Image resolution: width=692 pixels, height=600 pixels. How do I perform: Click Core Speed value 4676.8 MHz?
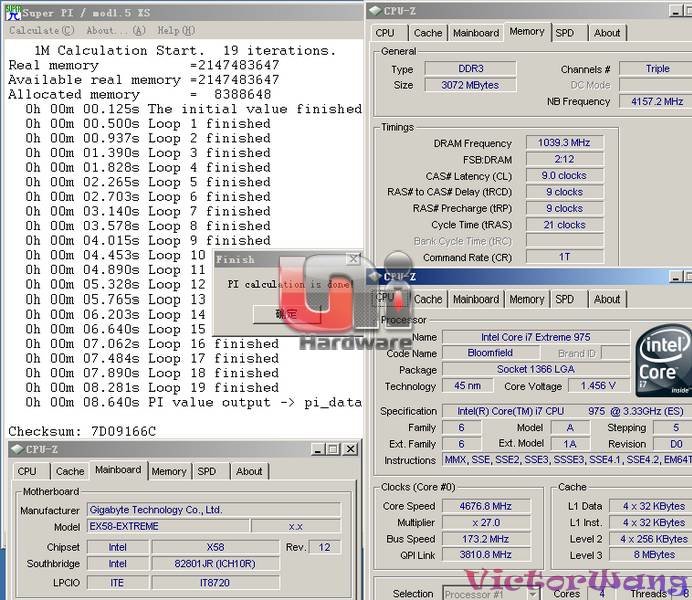click(x=486, y=506)
